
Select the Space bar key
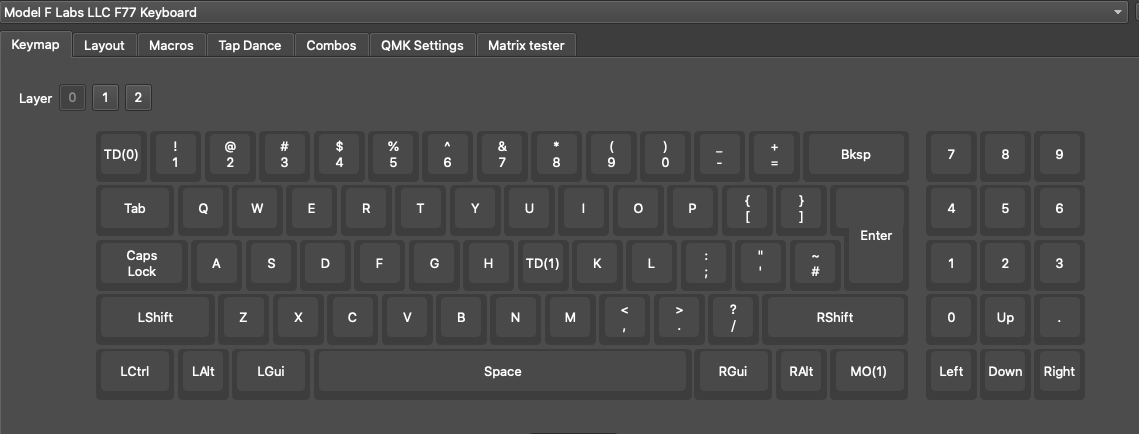(502, 371)
